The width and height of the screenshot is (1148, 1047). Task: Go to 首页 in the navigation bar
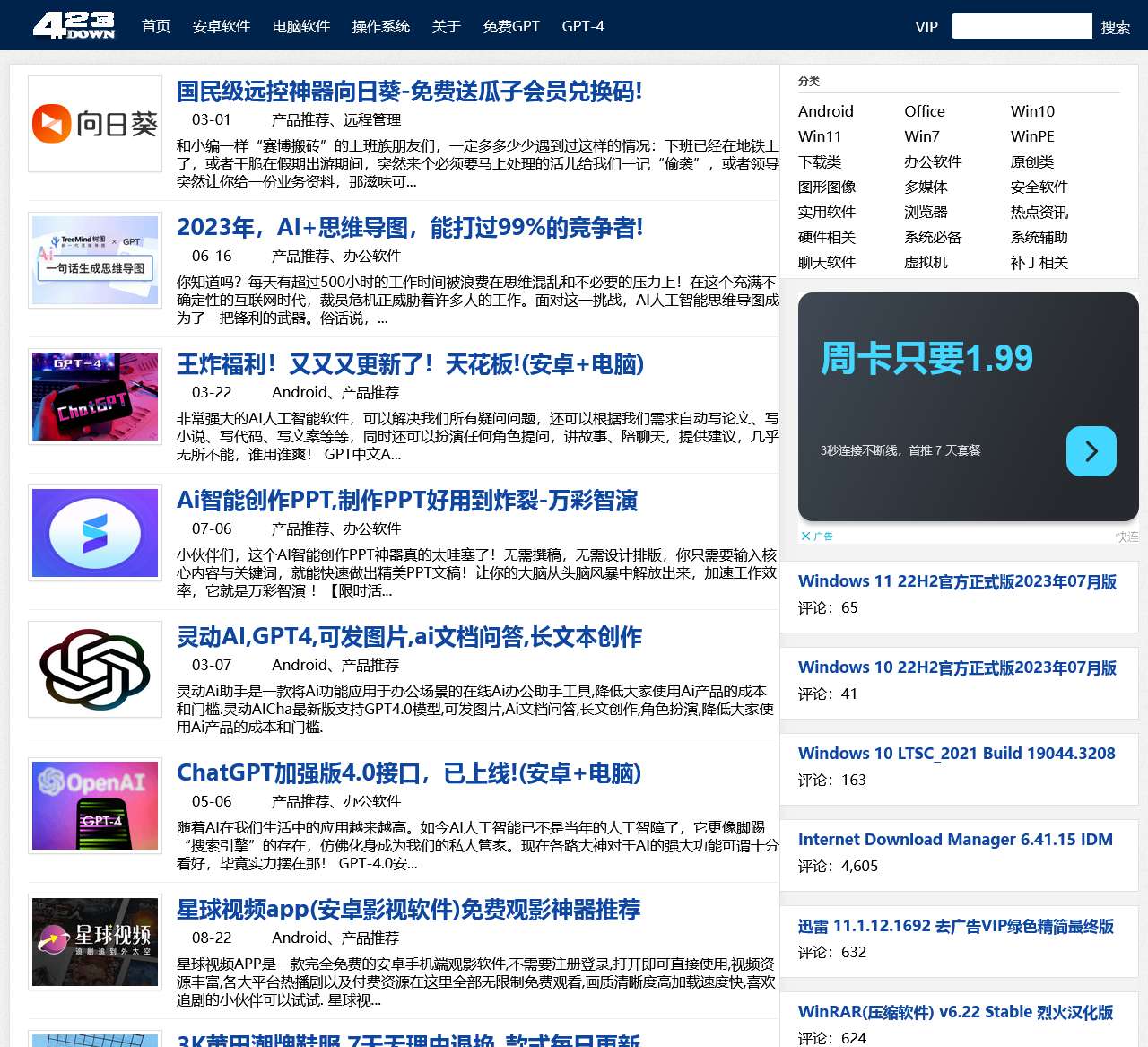[156, 26]
